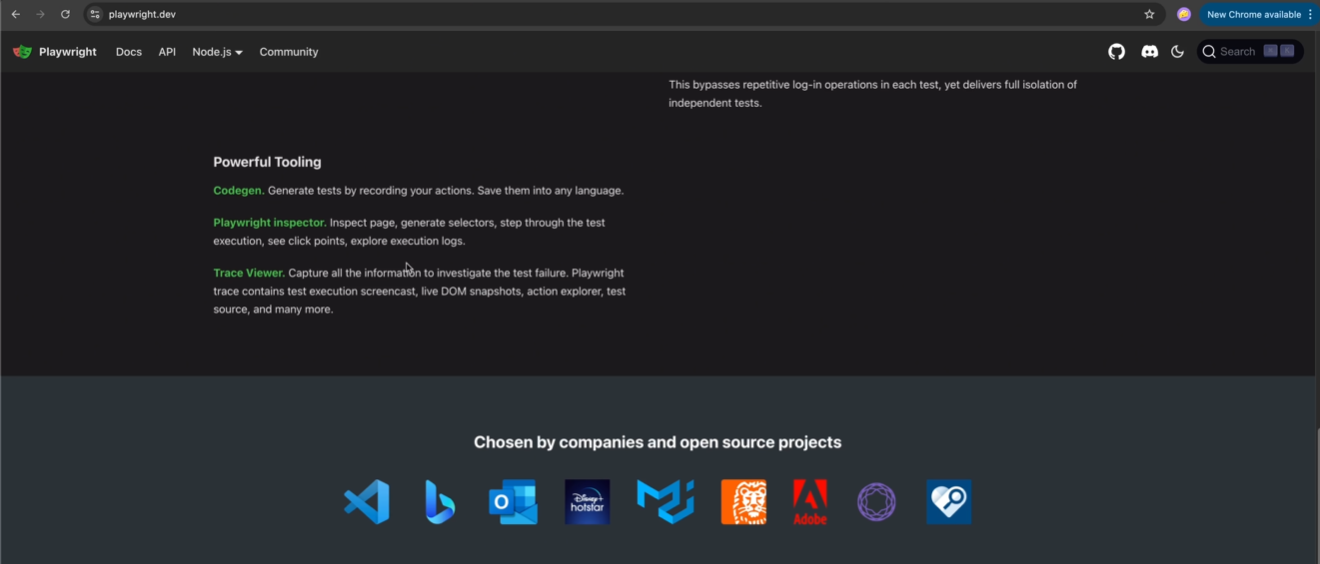Image resolution: width=1320 pixels, height=564 pixels.
Task: Click the Adobe logo
Action: click(x=810, y=502)
